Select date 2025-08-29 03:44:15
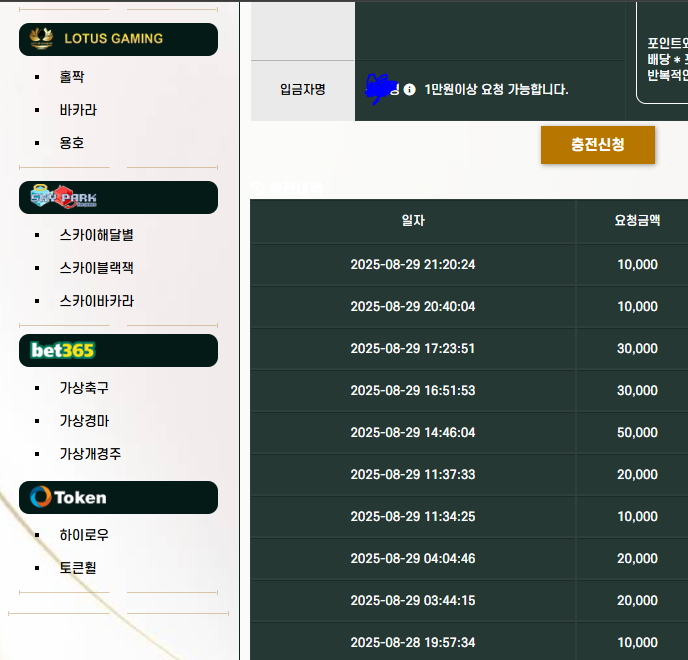The image size is (688, 660). pos(413,600)
